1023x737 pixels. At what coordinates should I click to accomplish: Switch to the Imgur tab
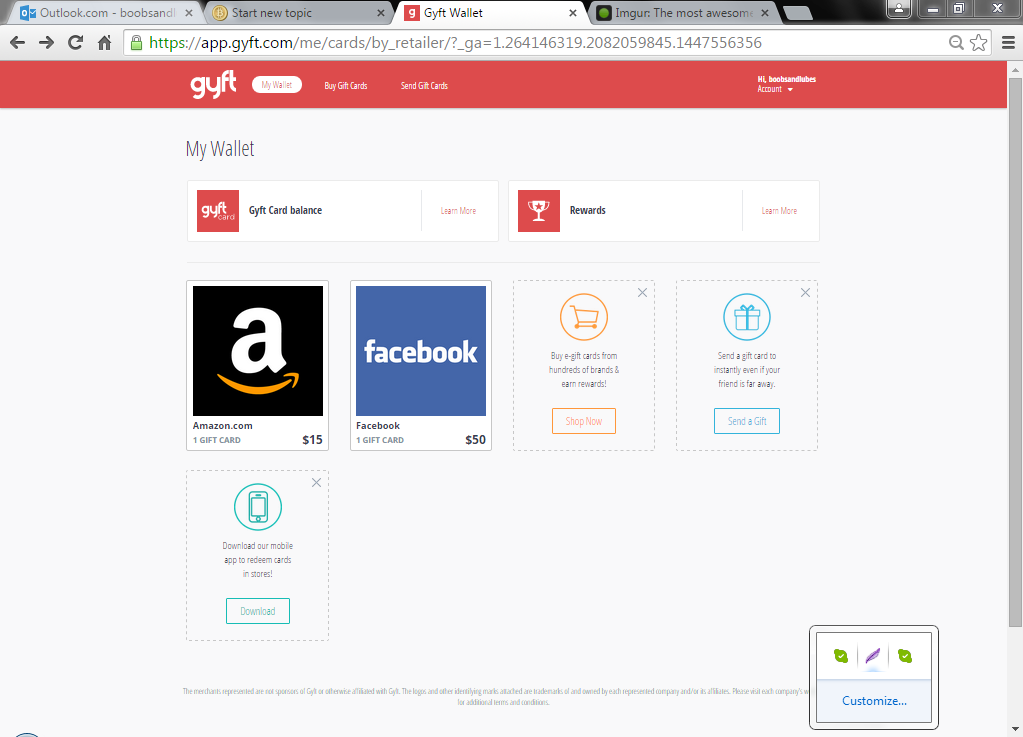682,13
